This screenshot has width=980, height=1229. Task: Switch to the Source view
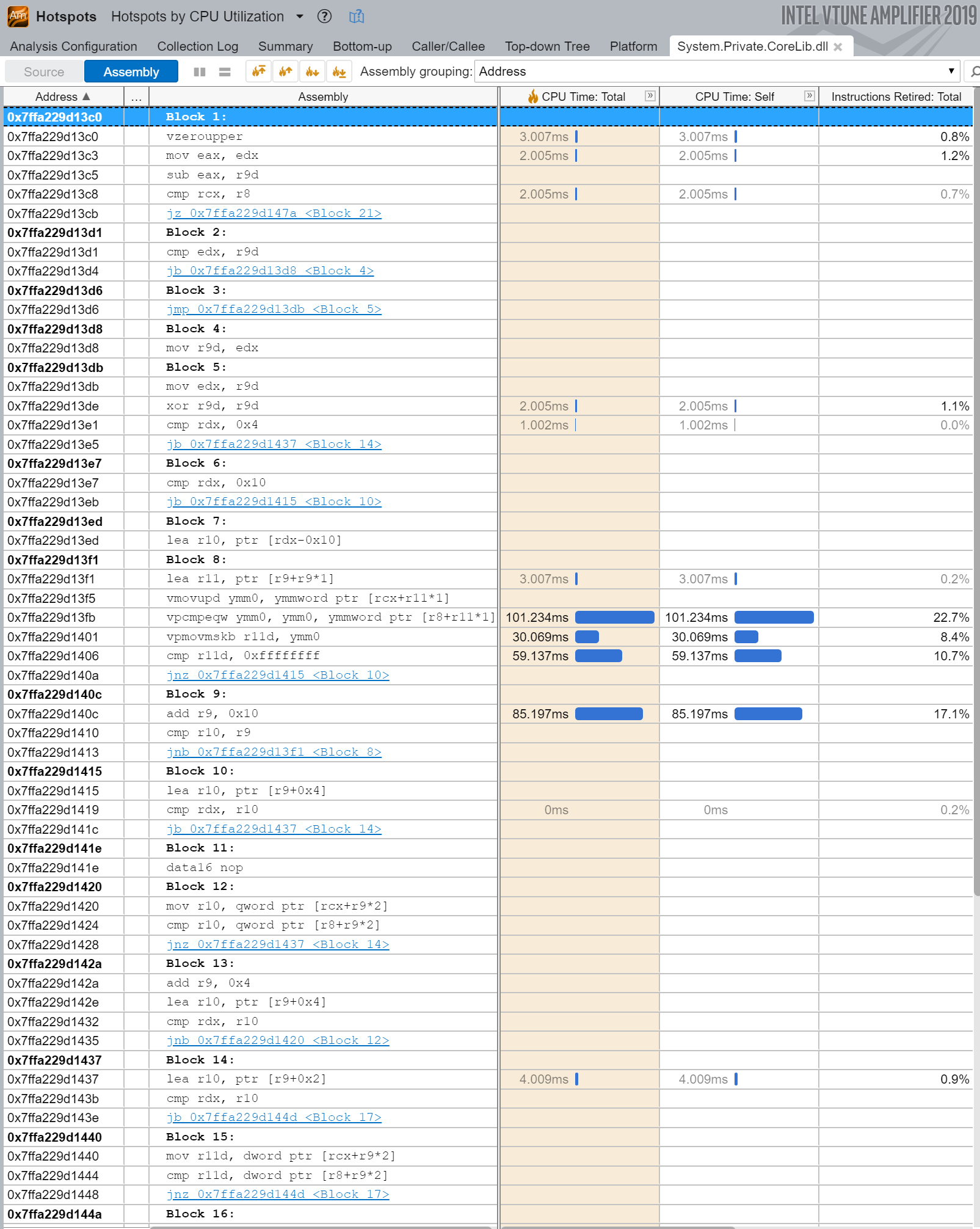click(43, 71)
